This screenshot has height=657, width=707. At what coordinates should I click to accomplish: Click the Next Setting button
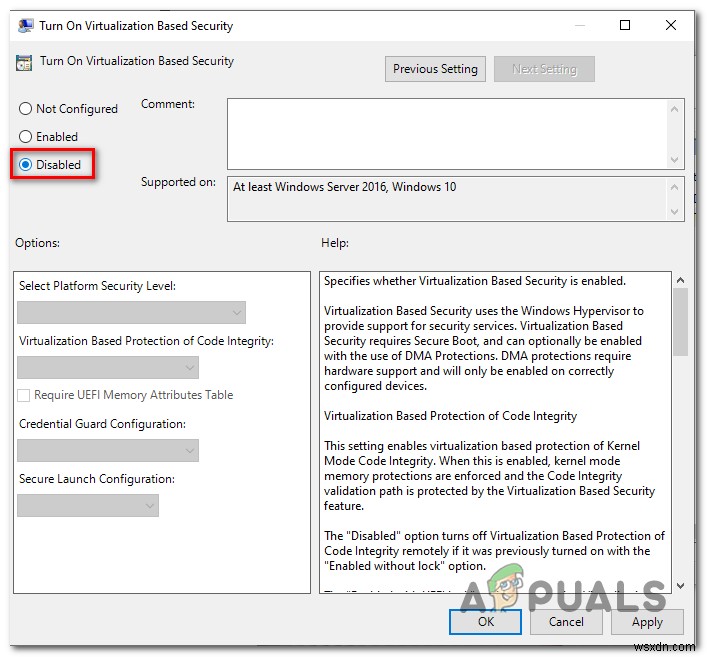[544, 69]
